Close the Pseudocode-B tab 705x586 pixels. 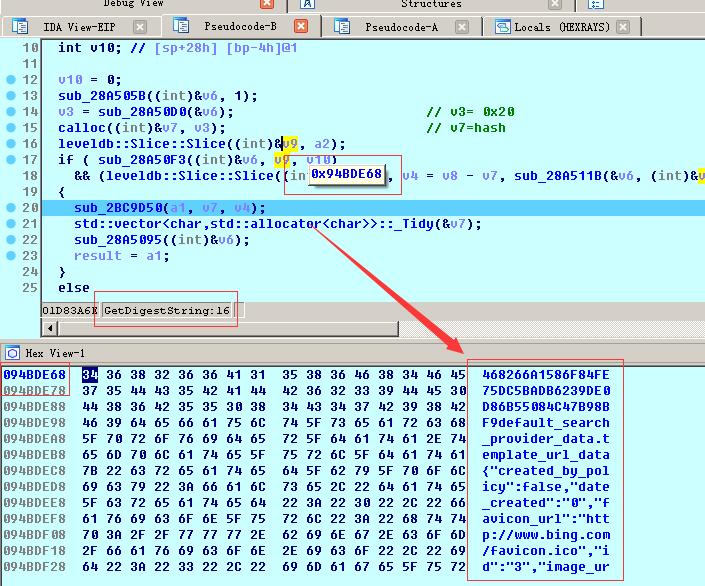click(x=301, y=26)
